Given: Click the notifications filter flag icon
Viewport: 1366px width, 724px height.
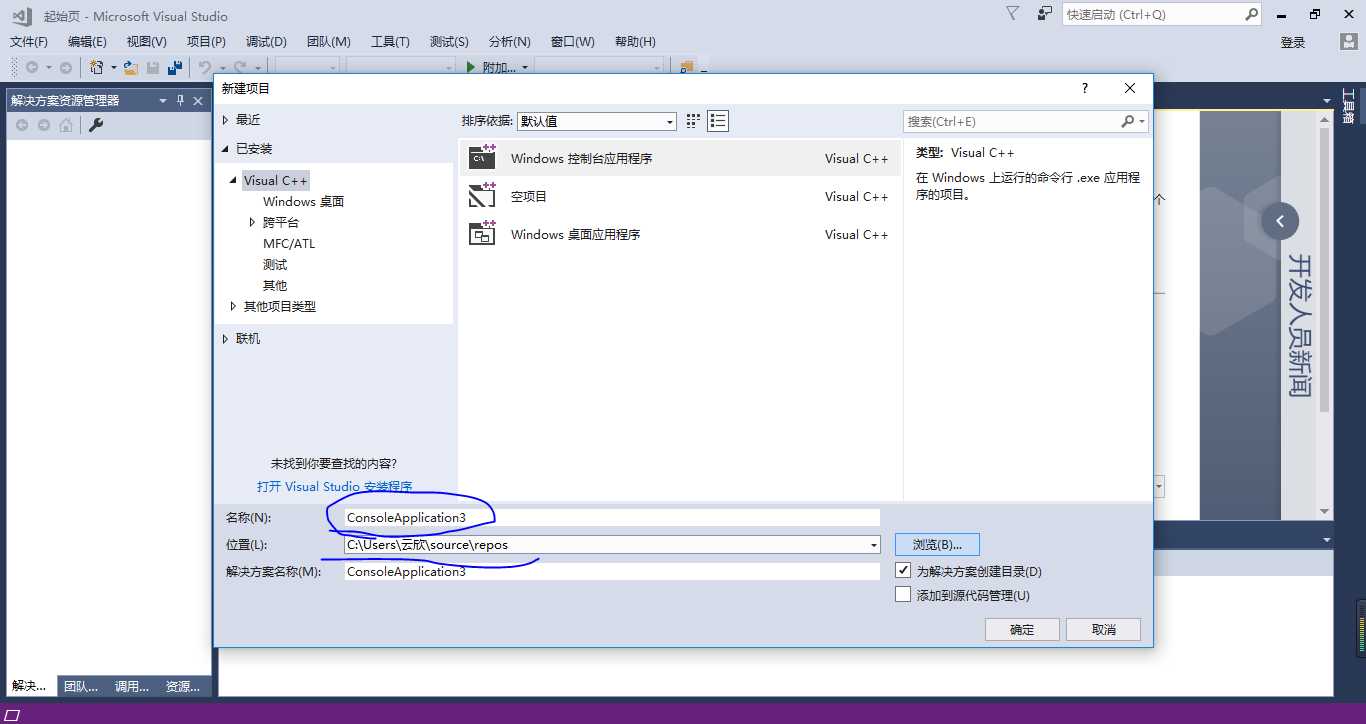Looking at the screenshot, I should coord(1013,14).
